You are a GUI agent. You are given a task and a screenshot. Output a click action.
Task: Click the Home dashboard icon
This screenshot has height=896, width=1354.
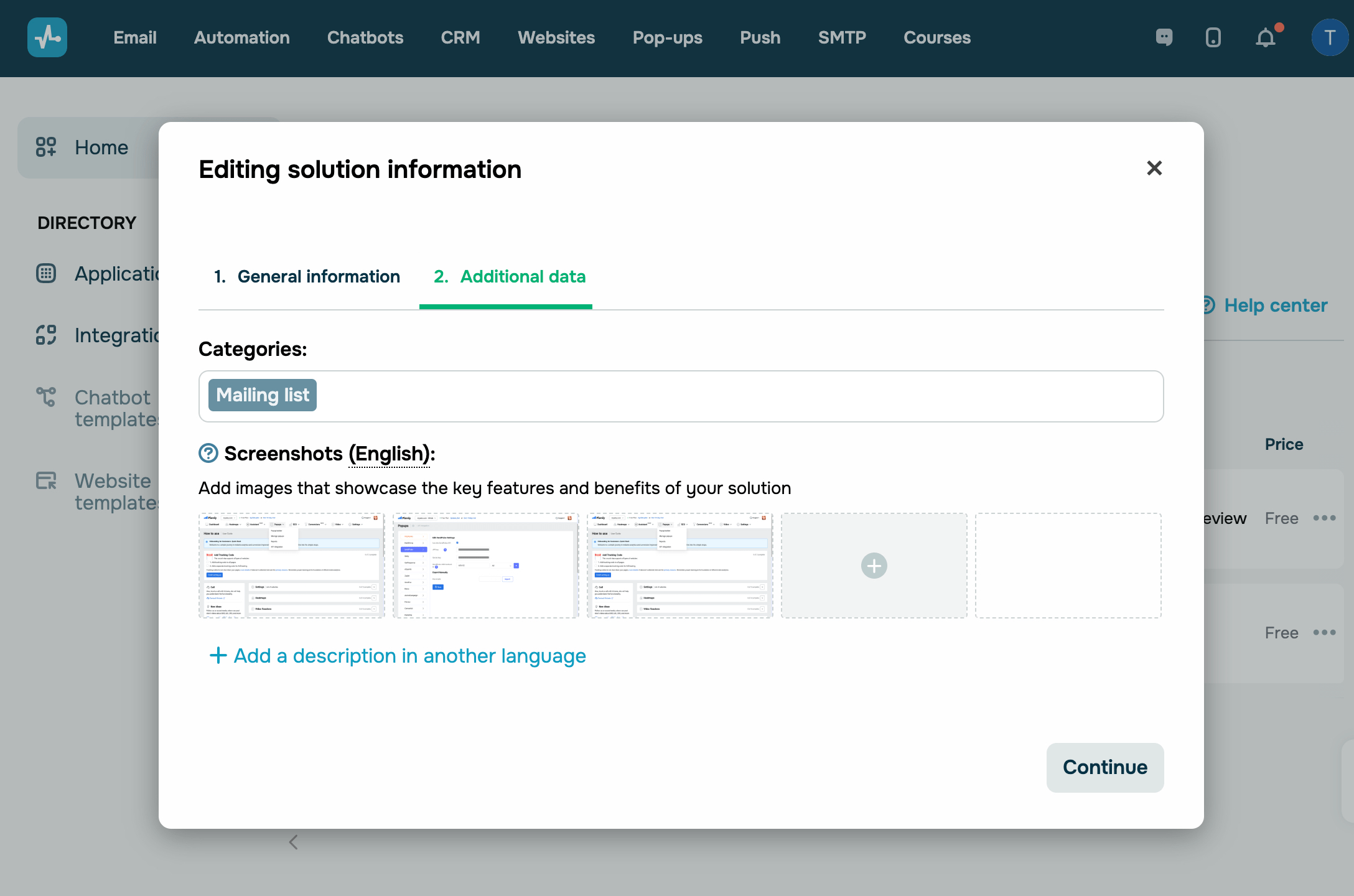point(46,147)
